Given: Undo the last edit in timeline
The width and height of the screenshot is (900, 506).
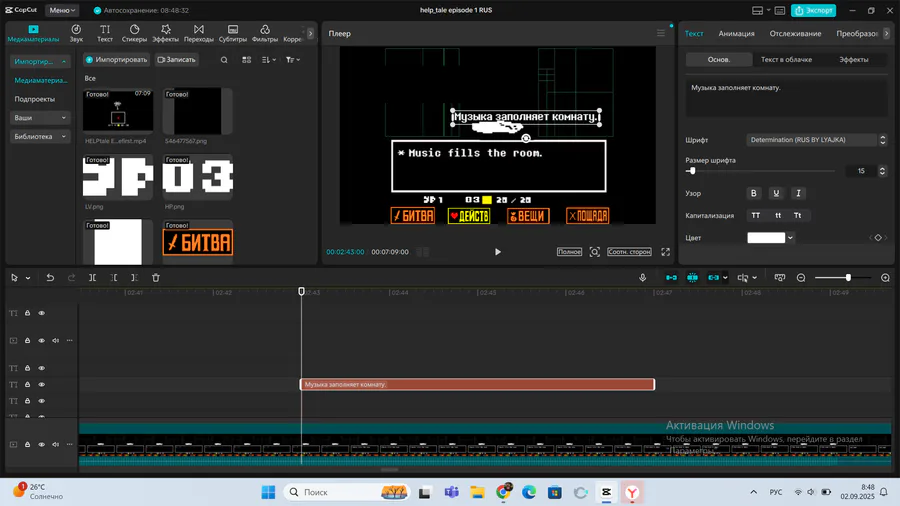Looking at the screenshot, I should [x=50, y=278].
